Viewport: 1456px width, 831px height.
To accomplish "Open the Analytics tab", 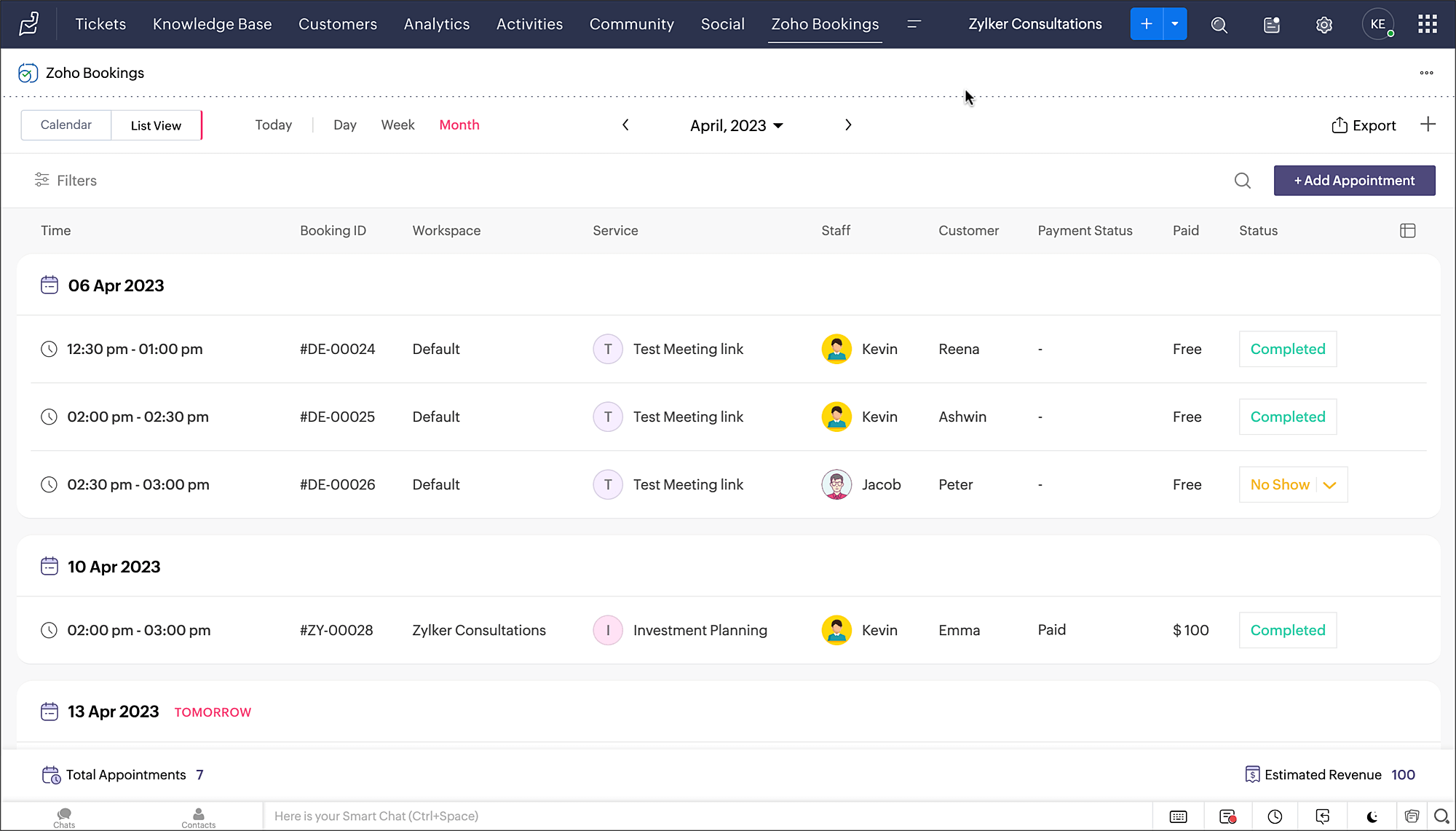I will (x=437, y=24).
